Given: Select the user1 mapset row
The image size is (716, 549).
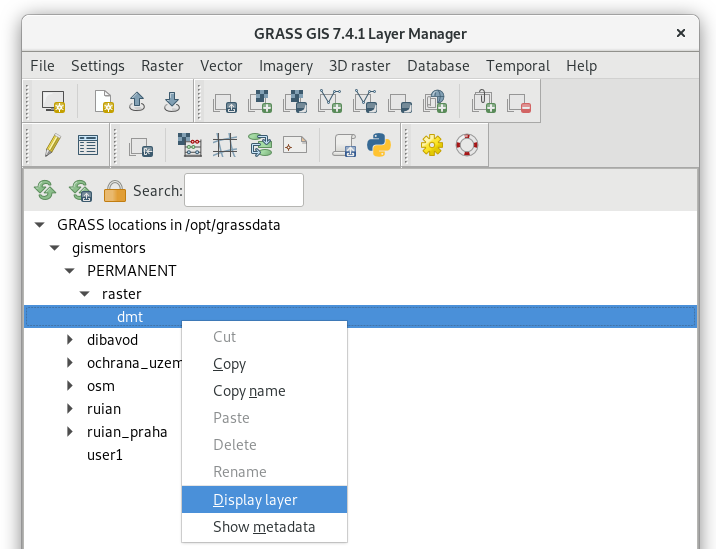Looking at the screenshot, I should [x=105, y=455].
